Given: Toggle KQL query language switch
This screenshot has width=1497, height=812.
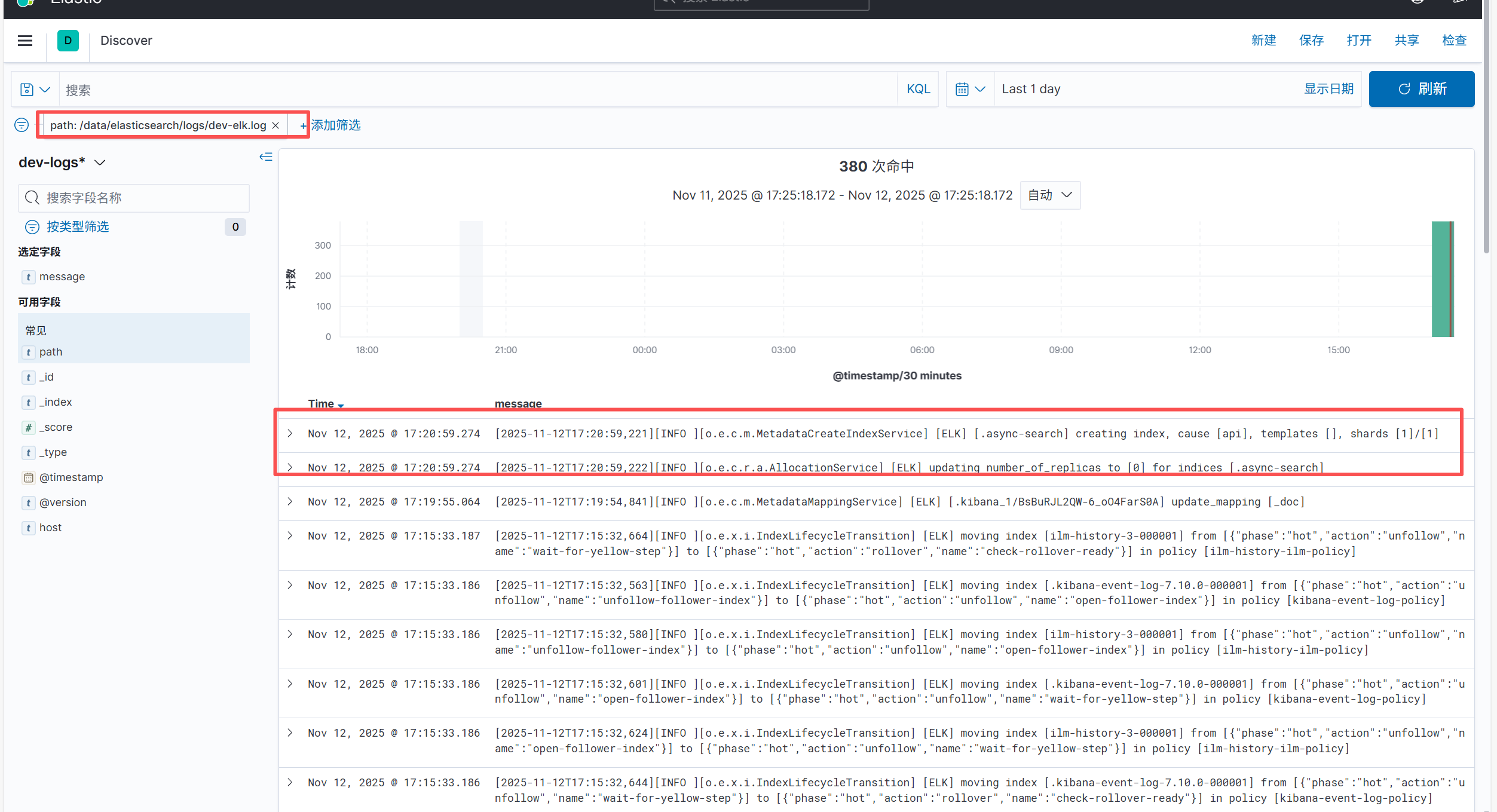Looking at the screenshot, I should tap(918, 90).
